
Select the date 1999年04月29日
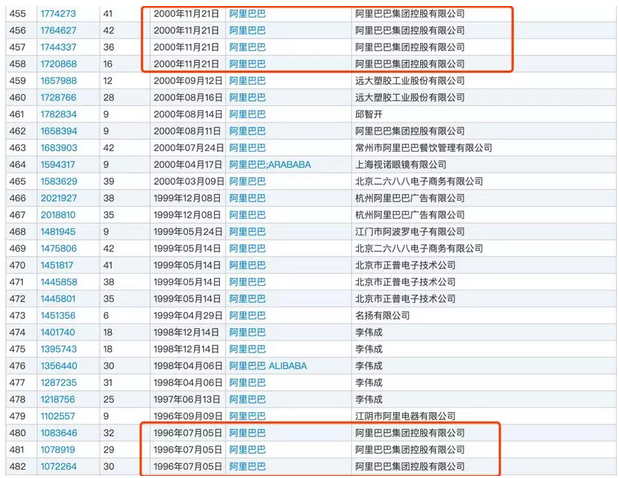coord(188,316)
